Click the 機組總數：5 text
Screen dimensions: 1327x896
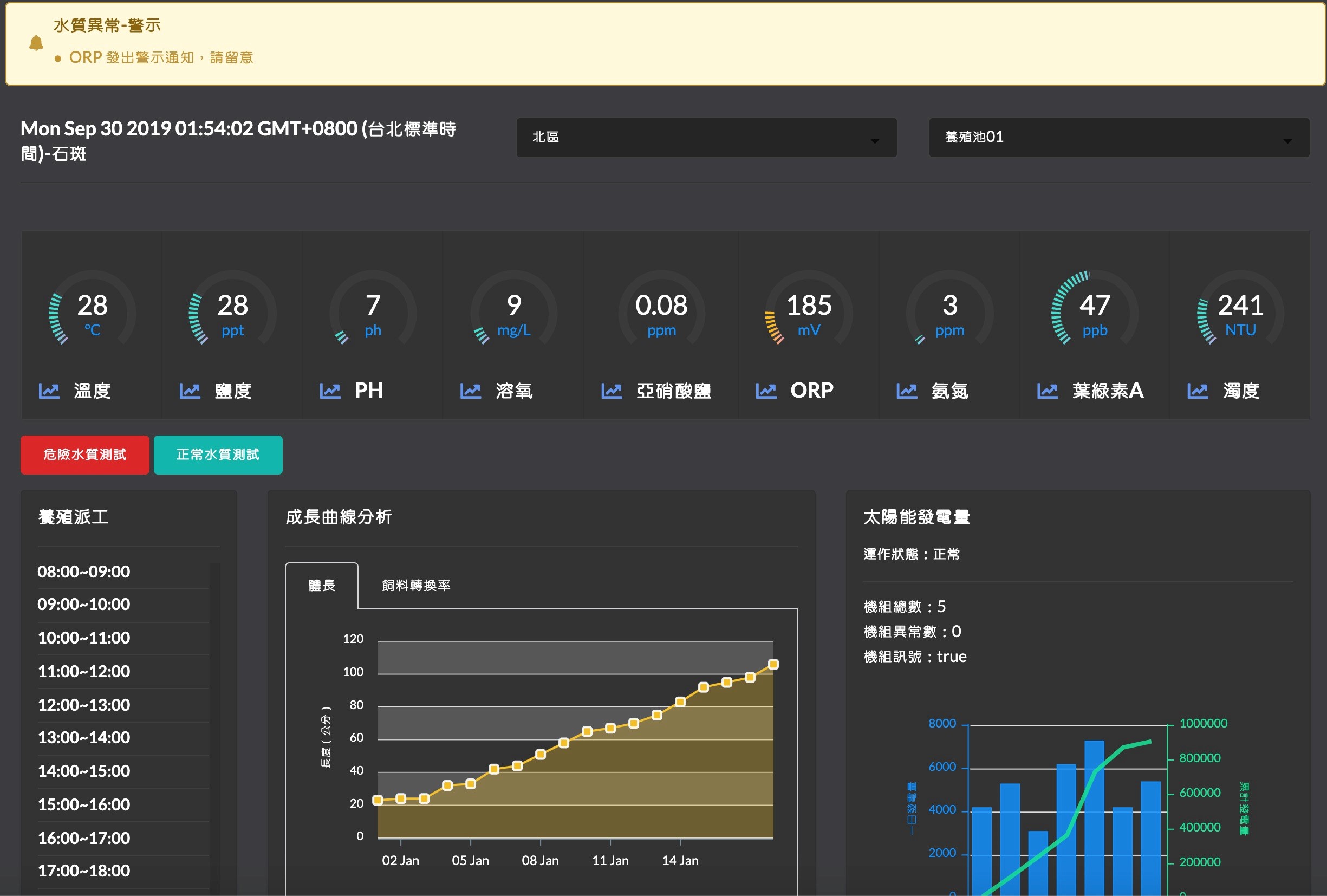click(x=905, y=607)
